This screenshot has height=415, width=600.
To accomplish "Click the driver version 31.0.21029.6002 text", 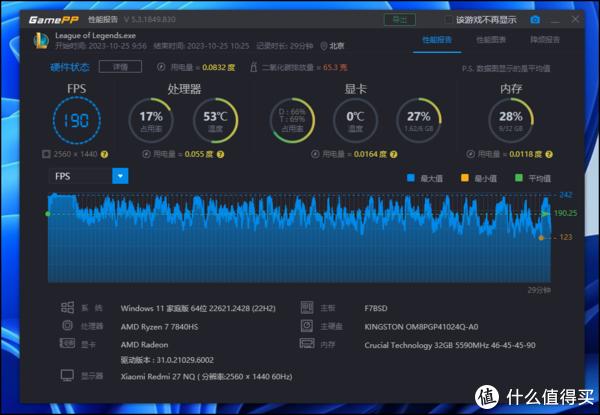I will pos(167,360).
